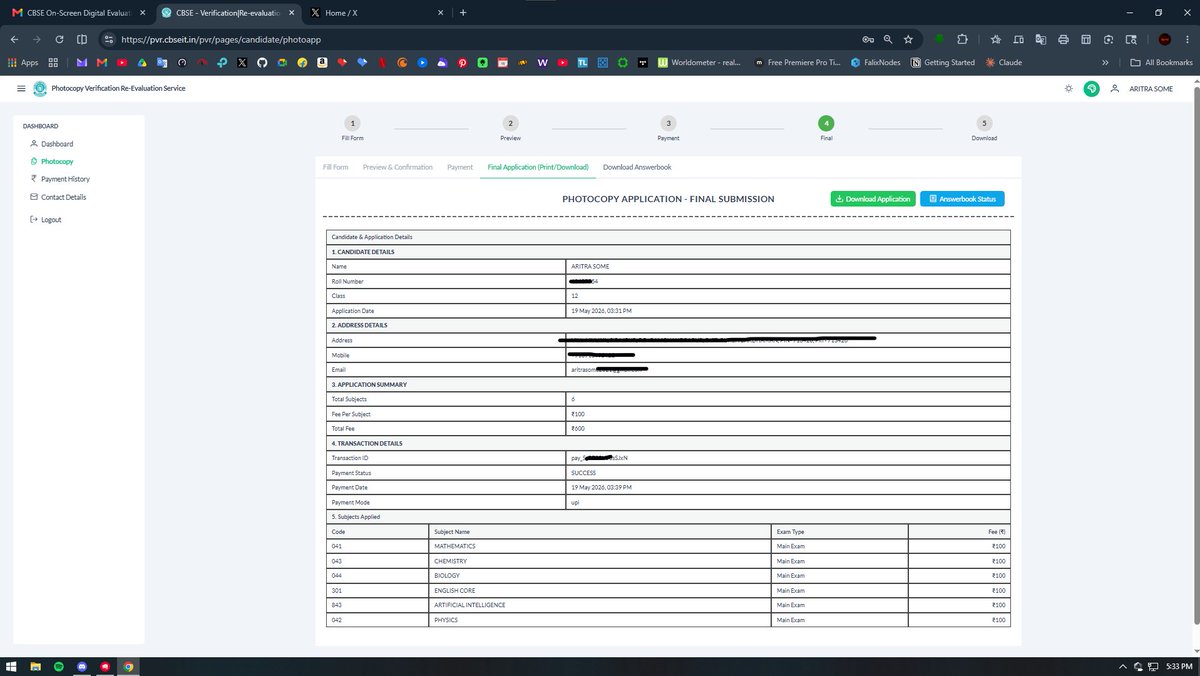Open the Apps bookmarks shortcut
This screenshot has height=676, width=1200.
[23, 62]
